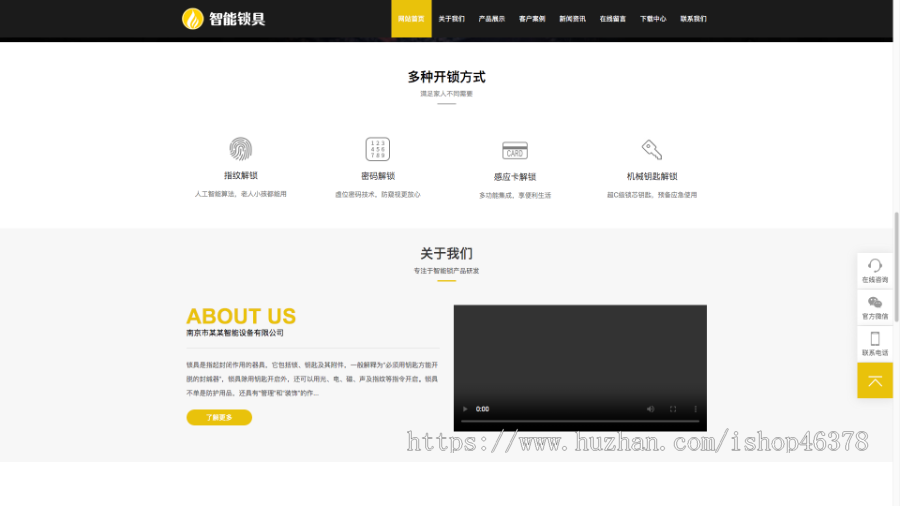Viewport: 900px width, 506px height.
Task: Enter fullscreen on the video player
Action: coord(673,409)
